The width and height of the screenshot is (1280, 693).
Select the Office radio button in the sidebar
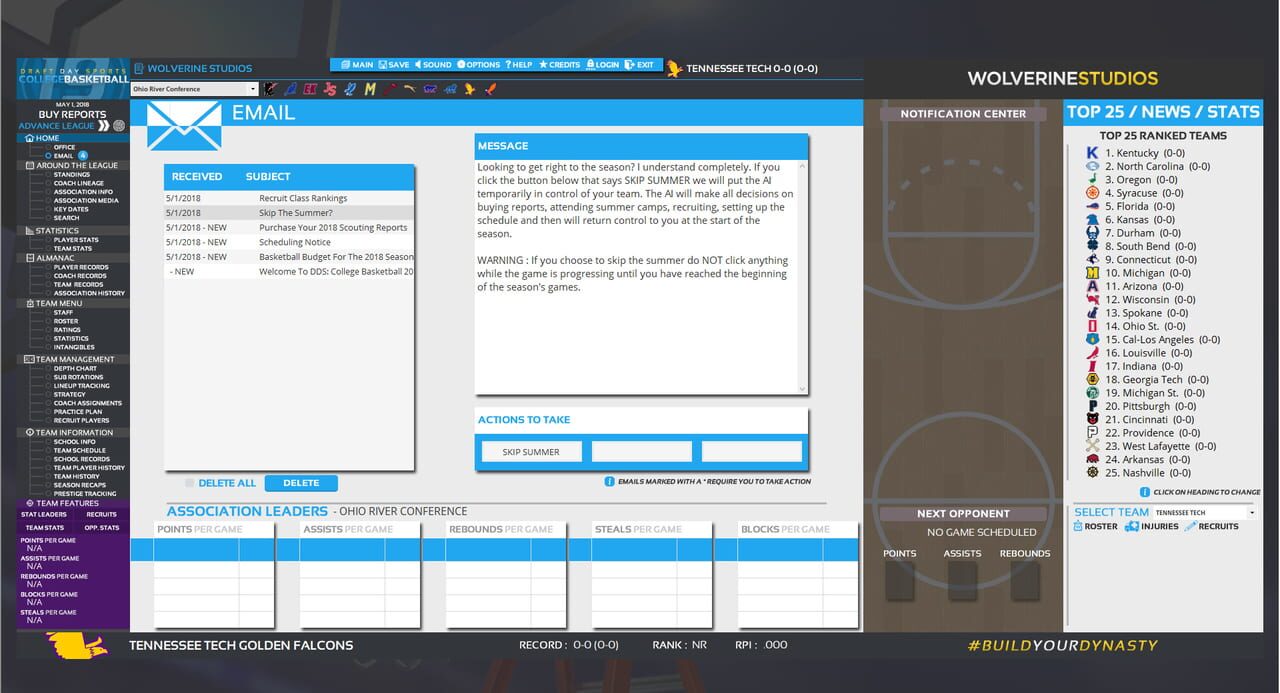pyautogui.click(x=49, y=148)
